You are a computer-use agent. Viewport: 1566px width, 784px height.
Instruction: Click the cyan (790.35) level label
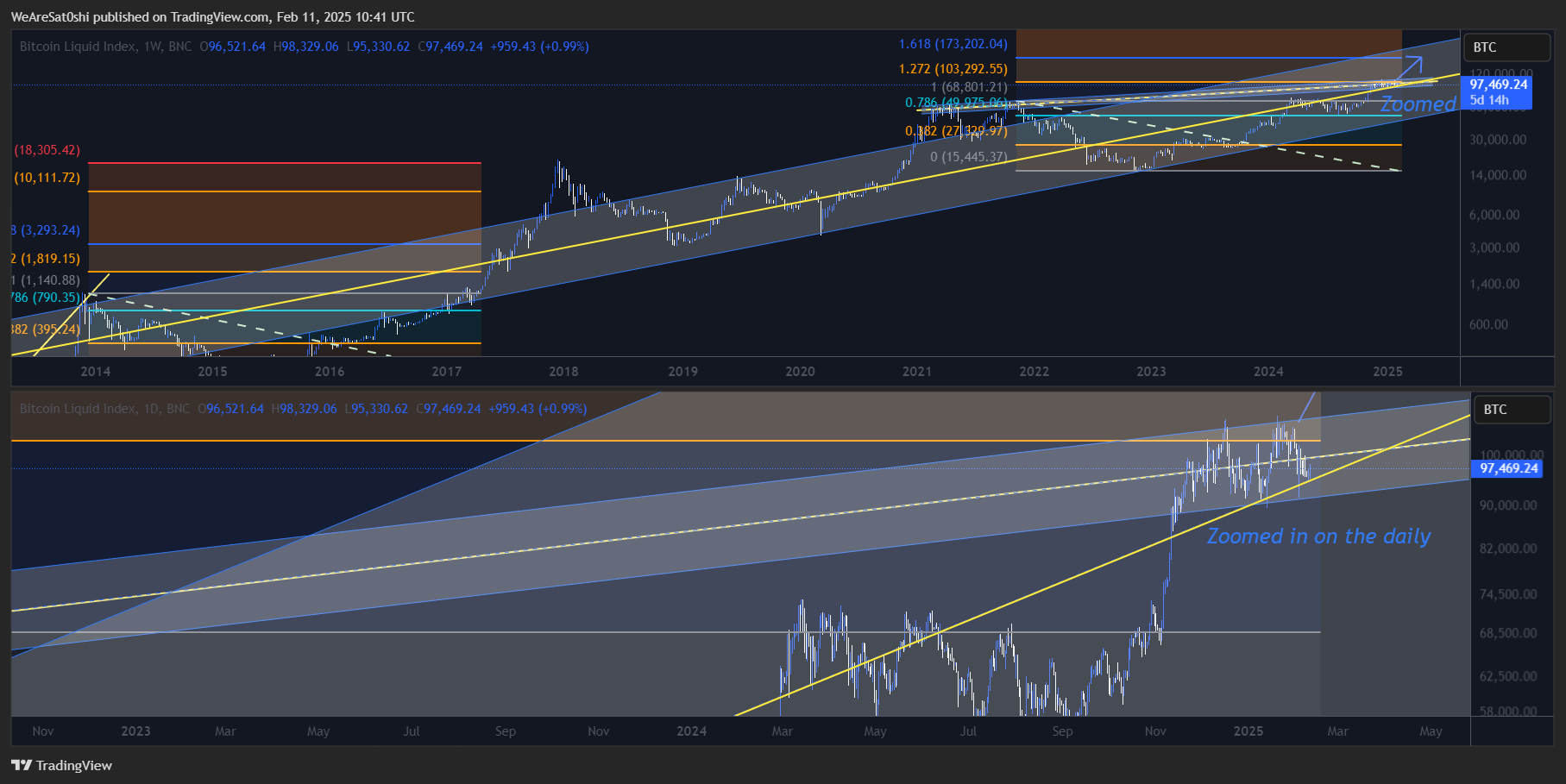[x=46, y=298]
